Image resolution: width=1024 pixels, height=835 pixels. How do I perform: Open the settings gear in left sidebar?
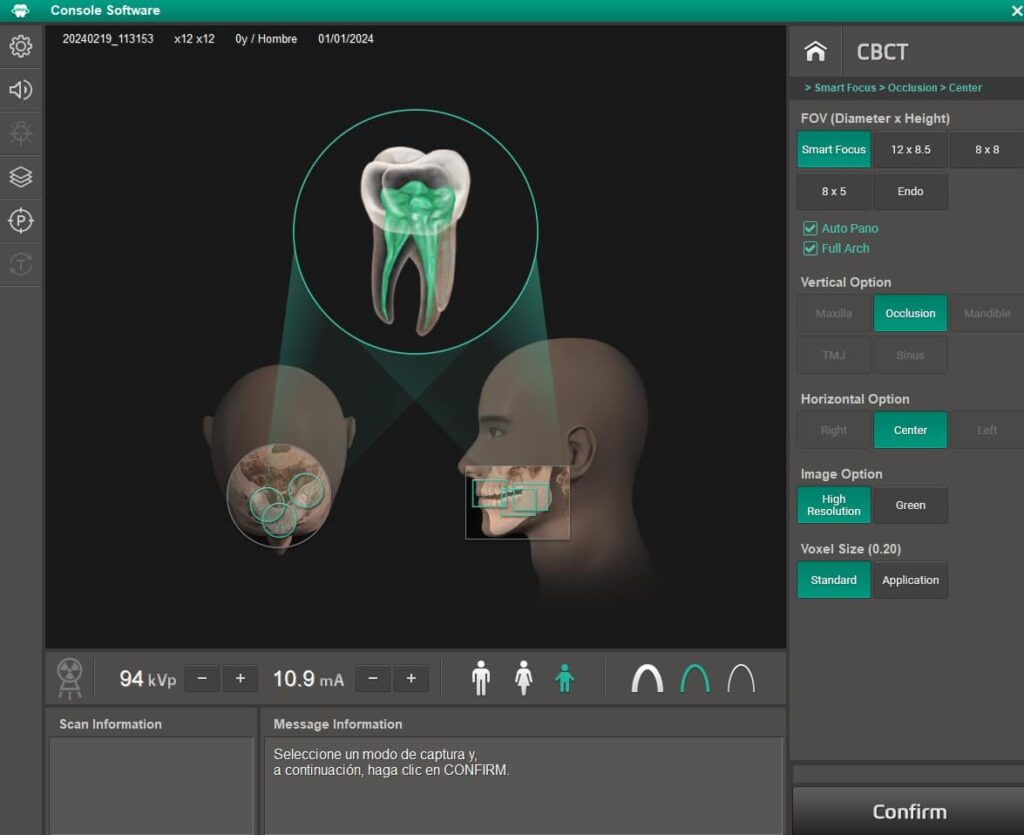21,47
